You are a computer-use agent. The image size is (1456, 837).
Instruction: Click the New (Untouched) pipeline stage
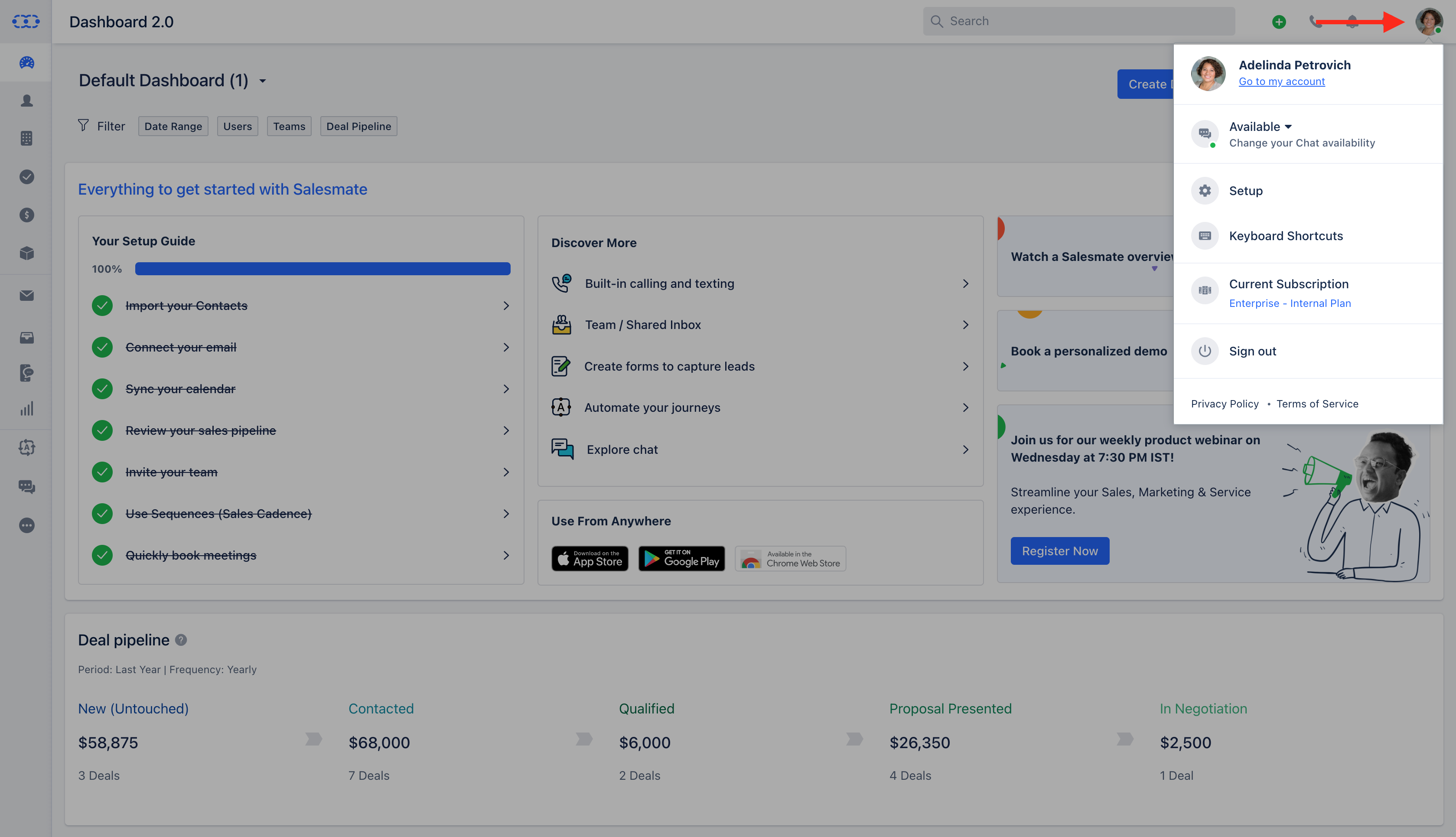[134, 709]
